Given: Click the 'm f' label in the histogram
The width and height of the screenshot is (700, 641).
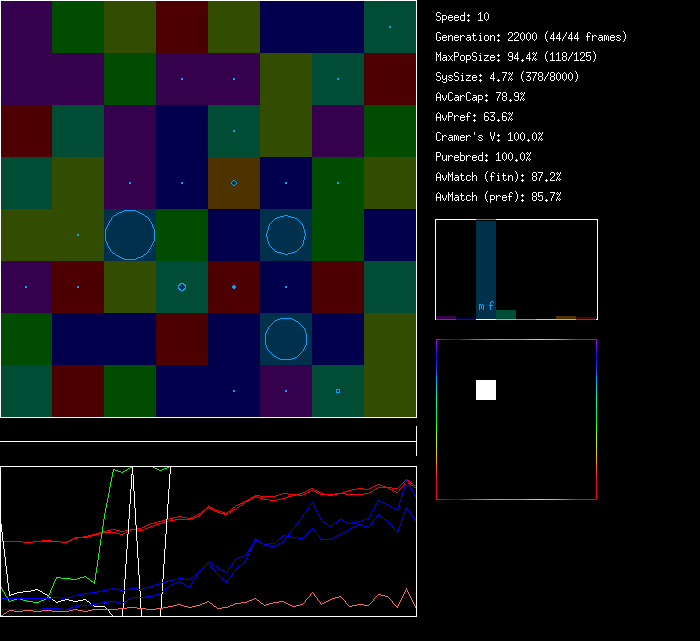Looking at the screenshot, I should pos(486,306).
